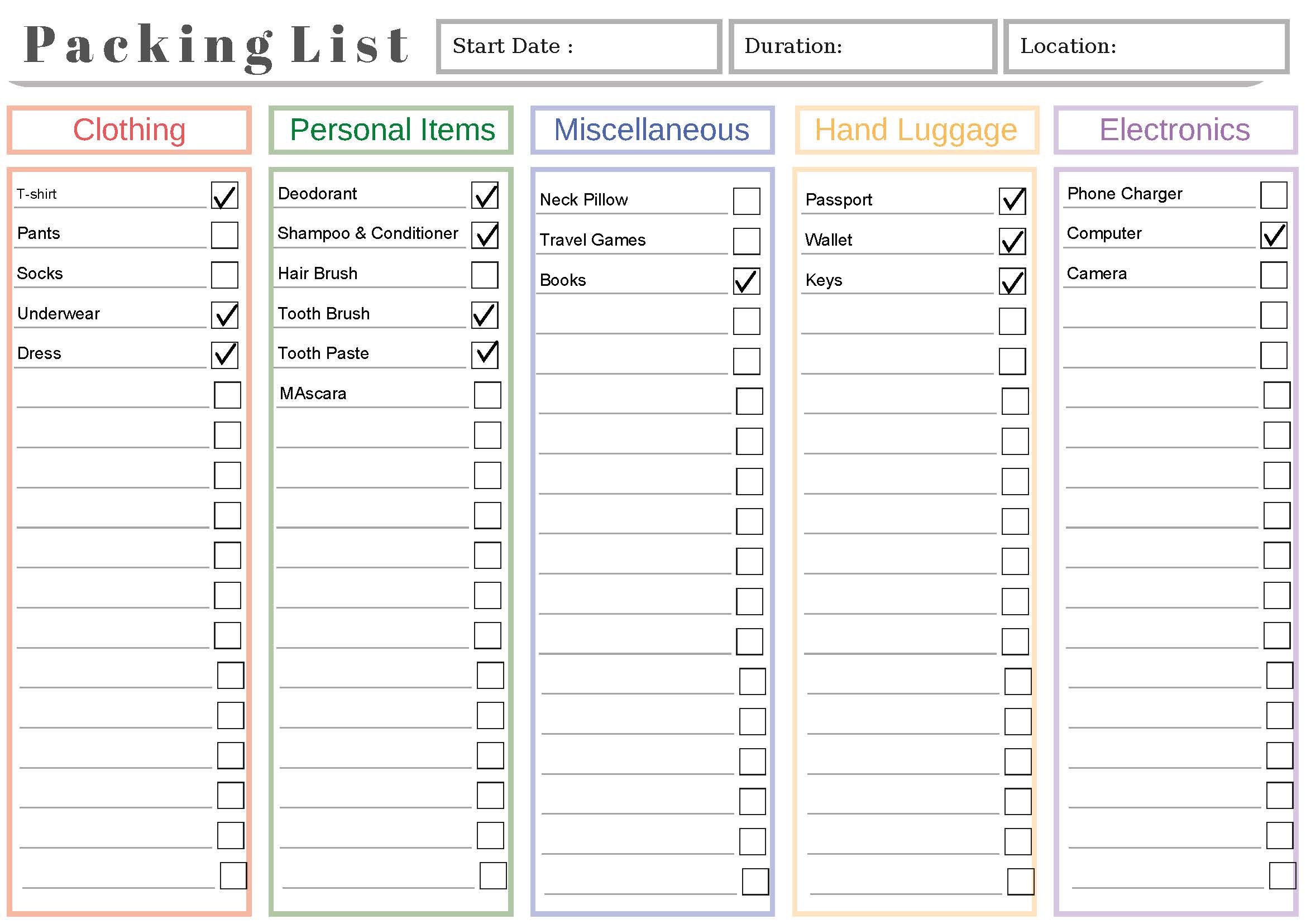This screenshot has width=1306, height=924.
Task: Select the Clothing column header
Action: click(129, 130)
